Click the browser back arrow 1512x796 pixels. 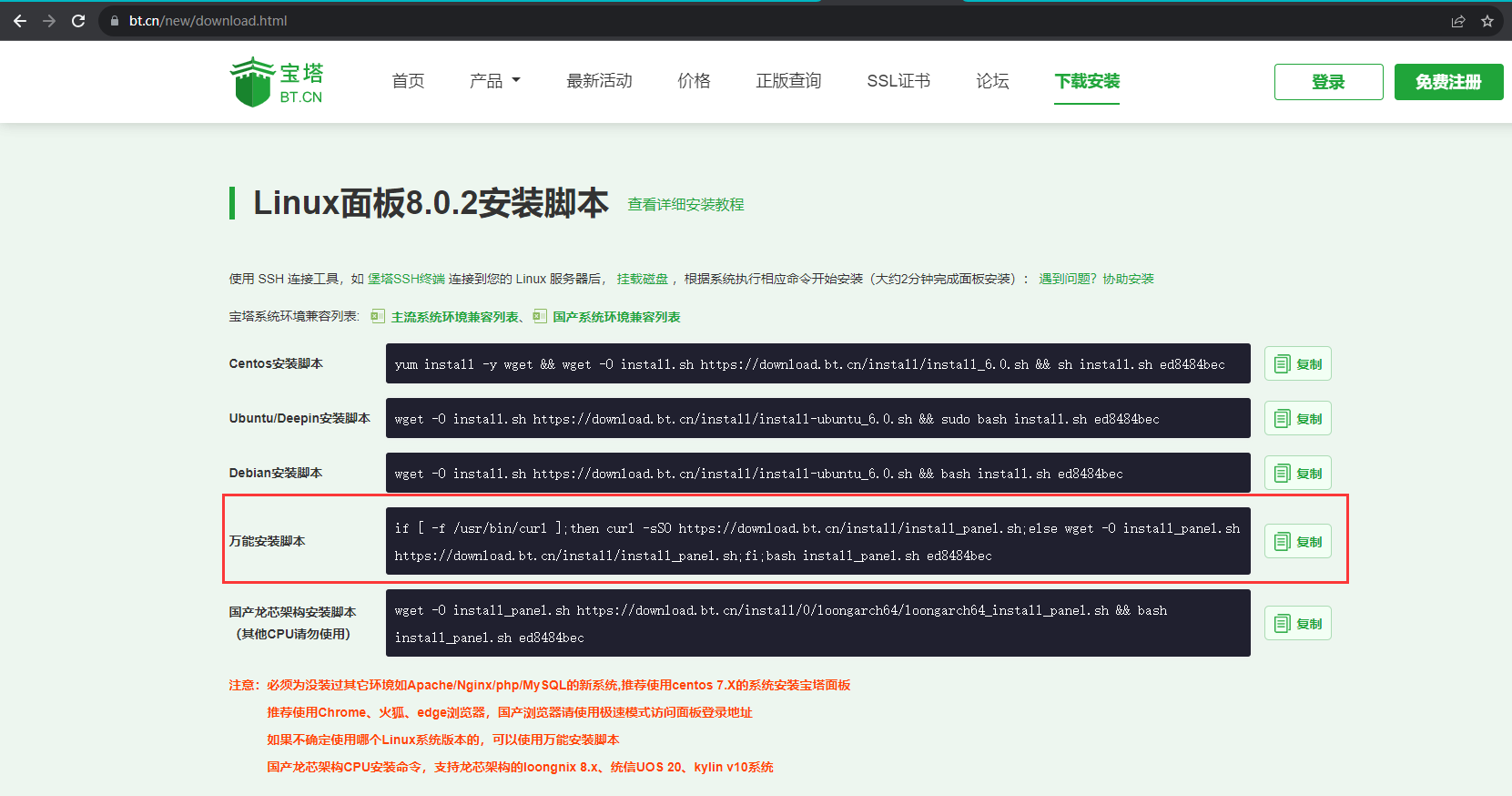20,21
